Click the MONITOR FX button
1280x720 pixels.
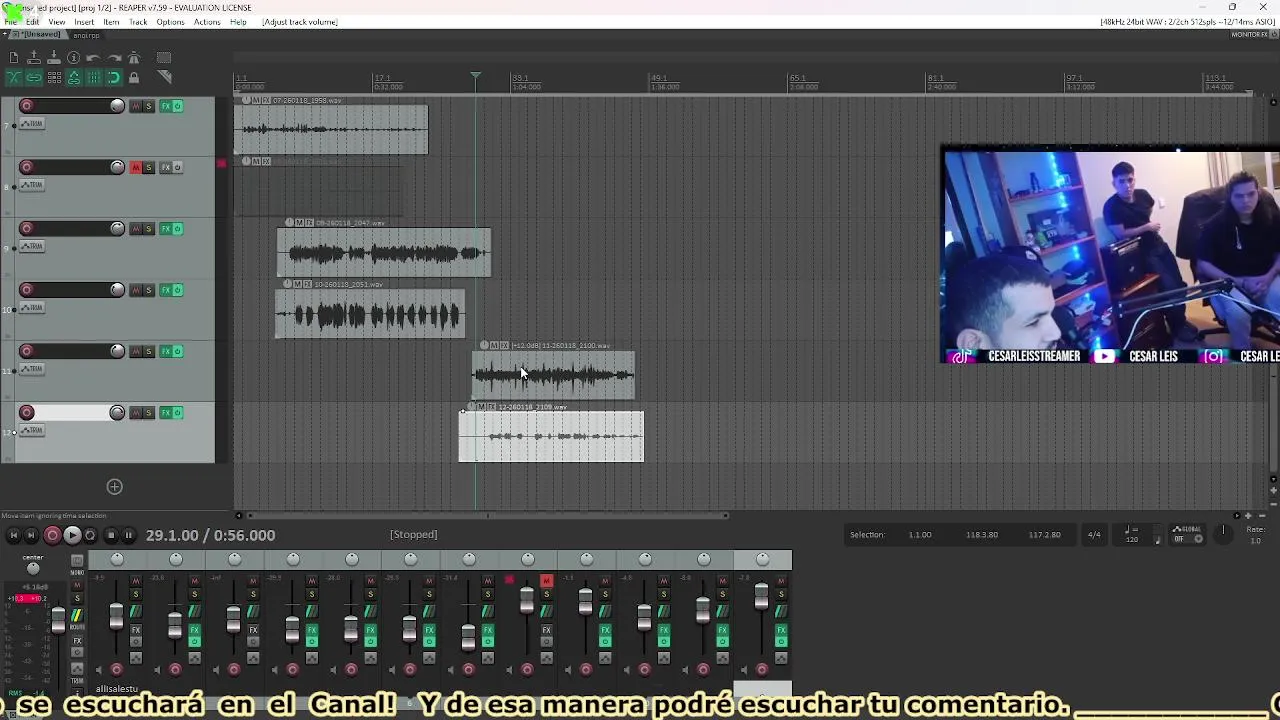[1250, 35]
